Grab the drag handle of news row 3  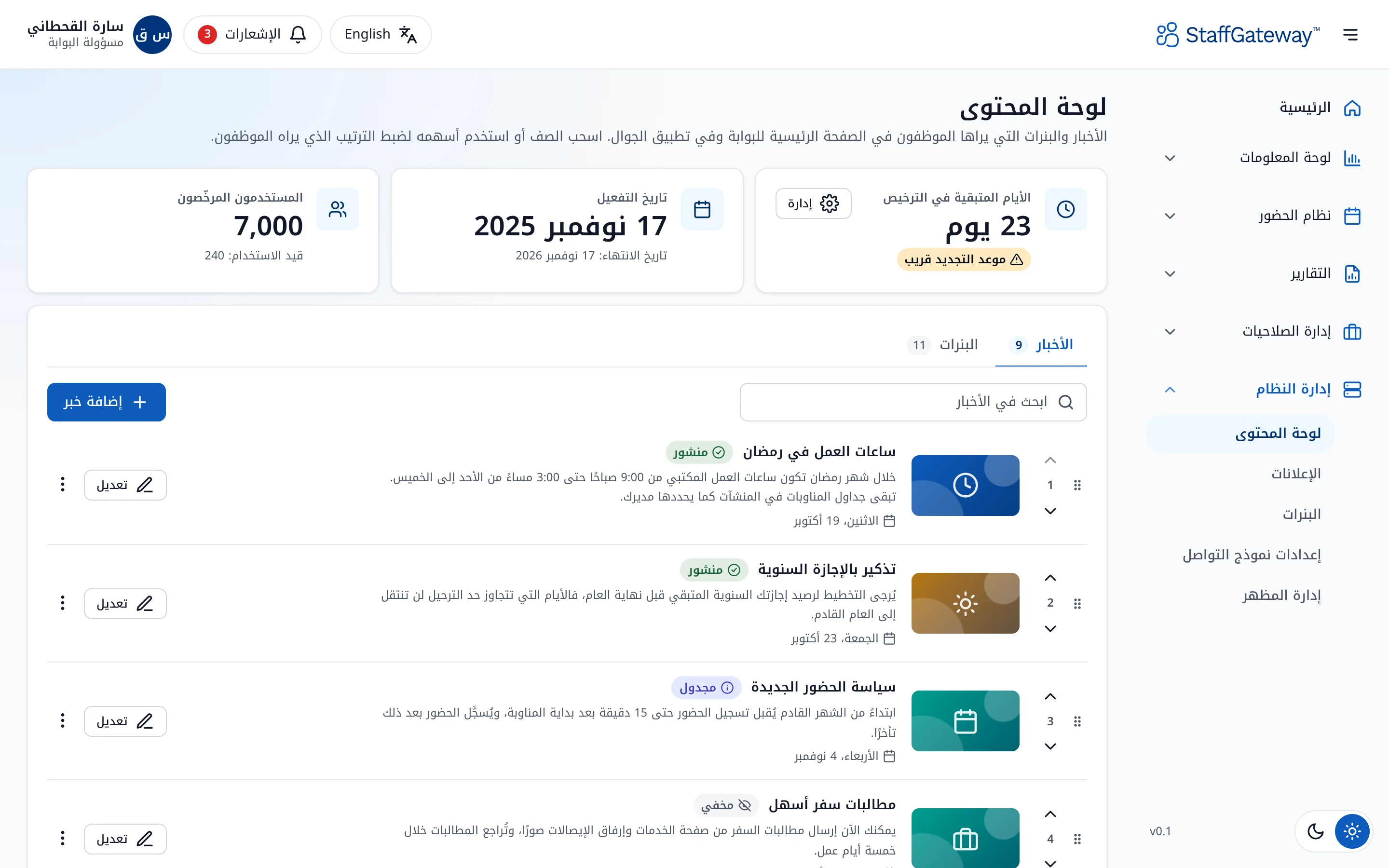tap(1077, 721)
